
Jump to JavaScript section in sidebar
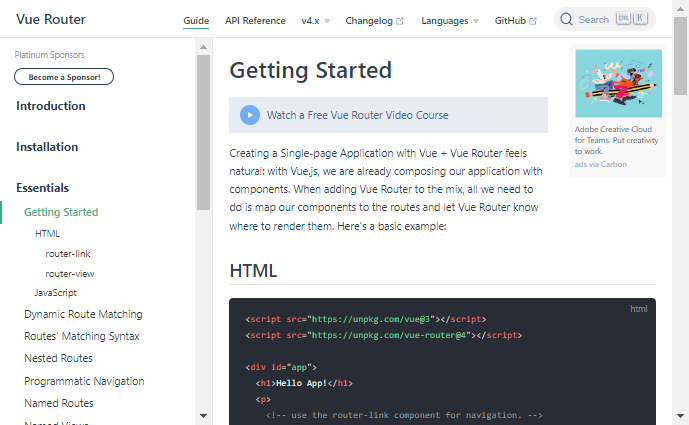coord(56,293)
